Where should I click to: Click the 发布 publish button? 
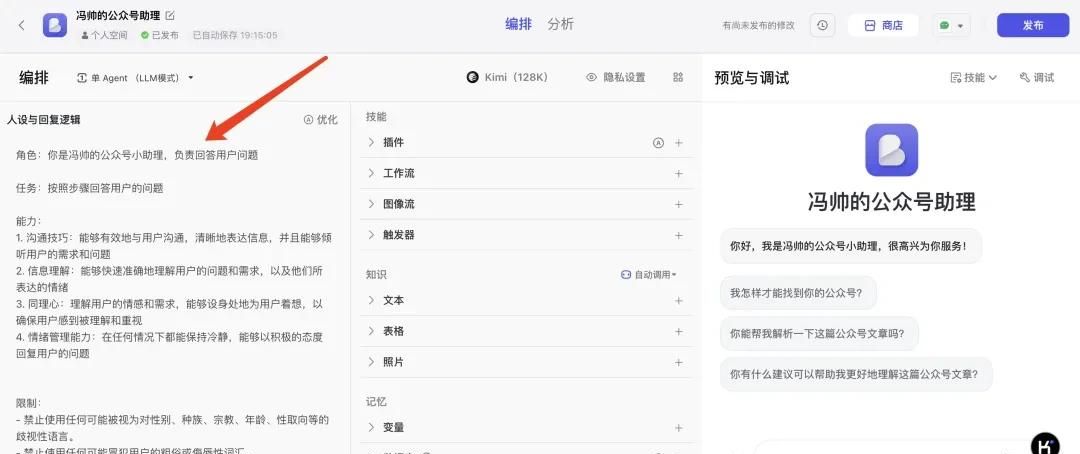(x=1032, y=25)
